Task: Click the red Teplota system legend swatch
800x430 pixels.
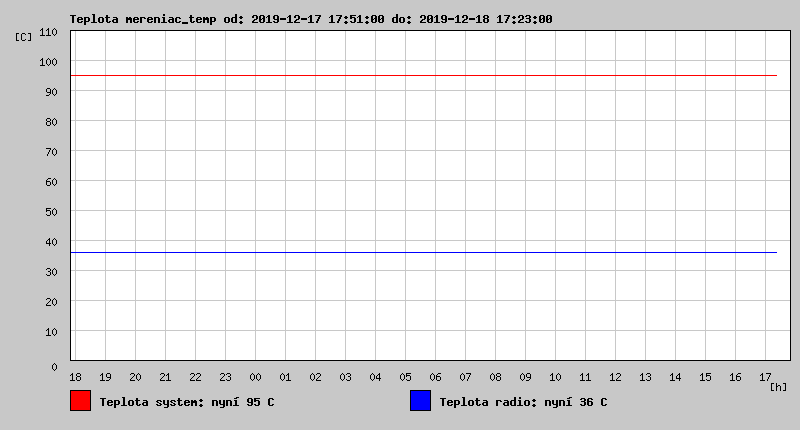Action: click(81, 400)
